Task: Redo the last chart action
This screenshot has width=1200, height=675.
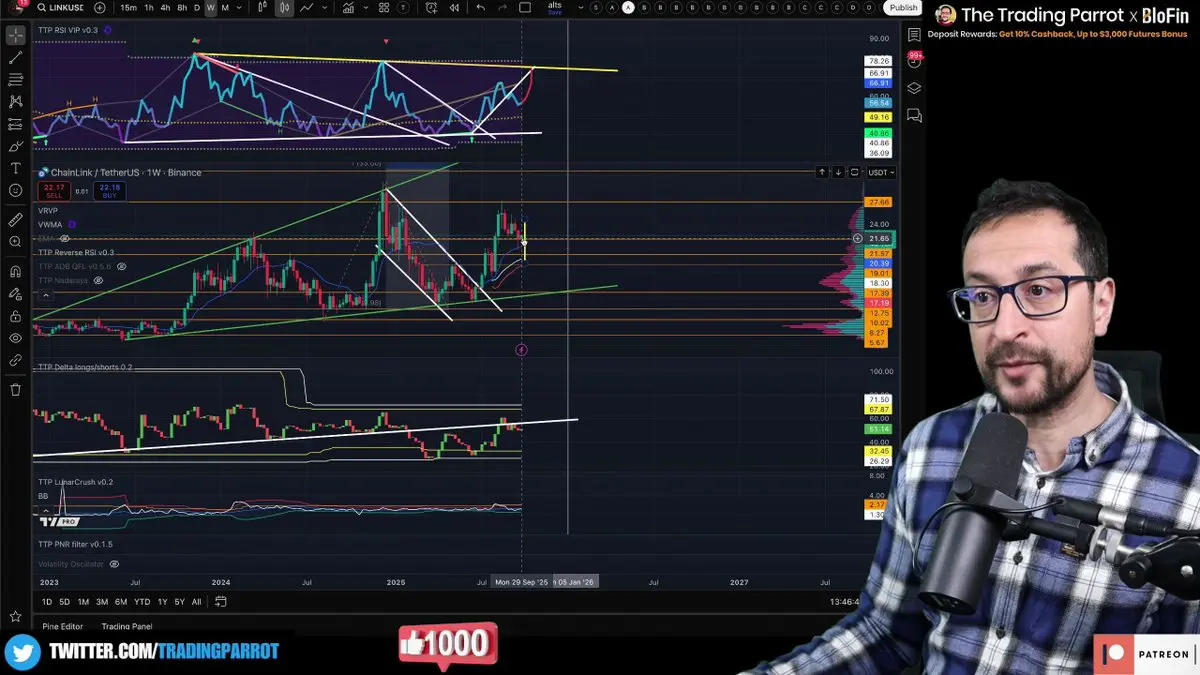Action: [503, 7]
